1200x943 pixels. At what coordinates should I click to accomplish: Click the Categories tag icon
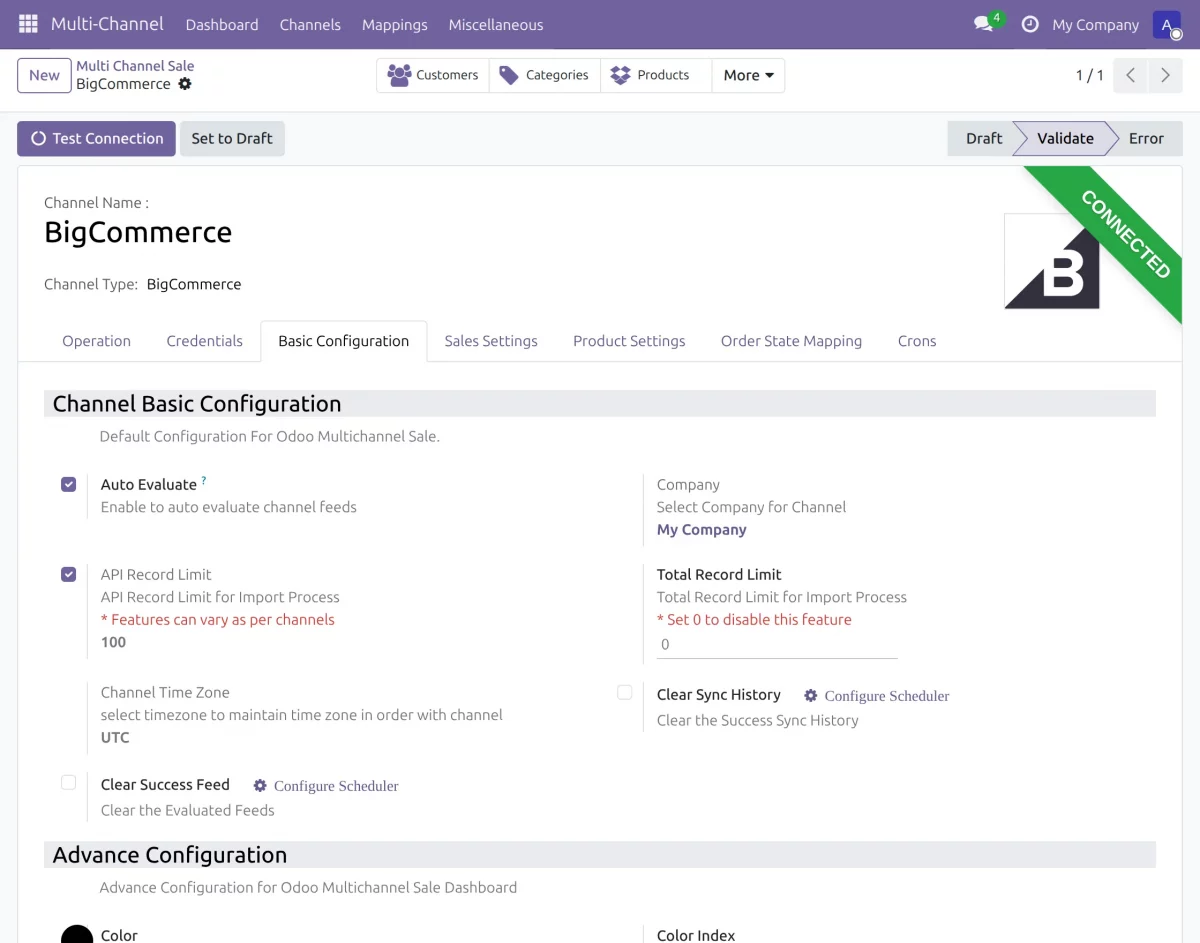pyautogui.click(x=509, y=75)
